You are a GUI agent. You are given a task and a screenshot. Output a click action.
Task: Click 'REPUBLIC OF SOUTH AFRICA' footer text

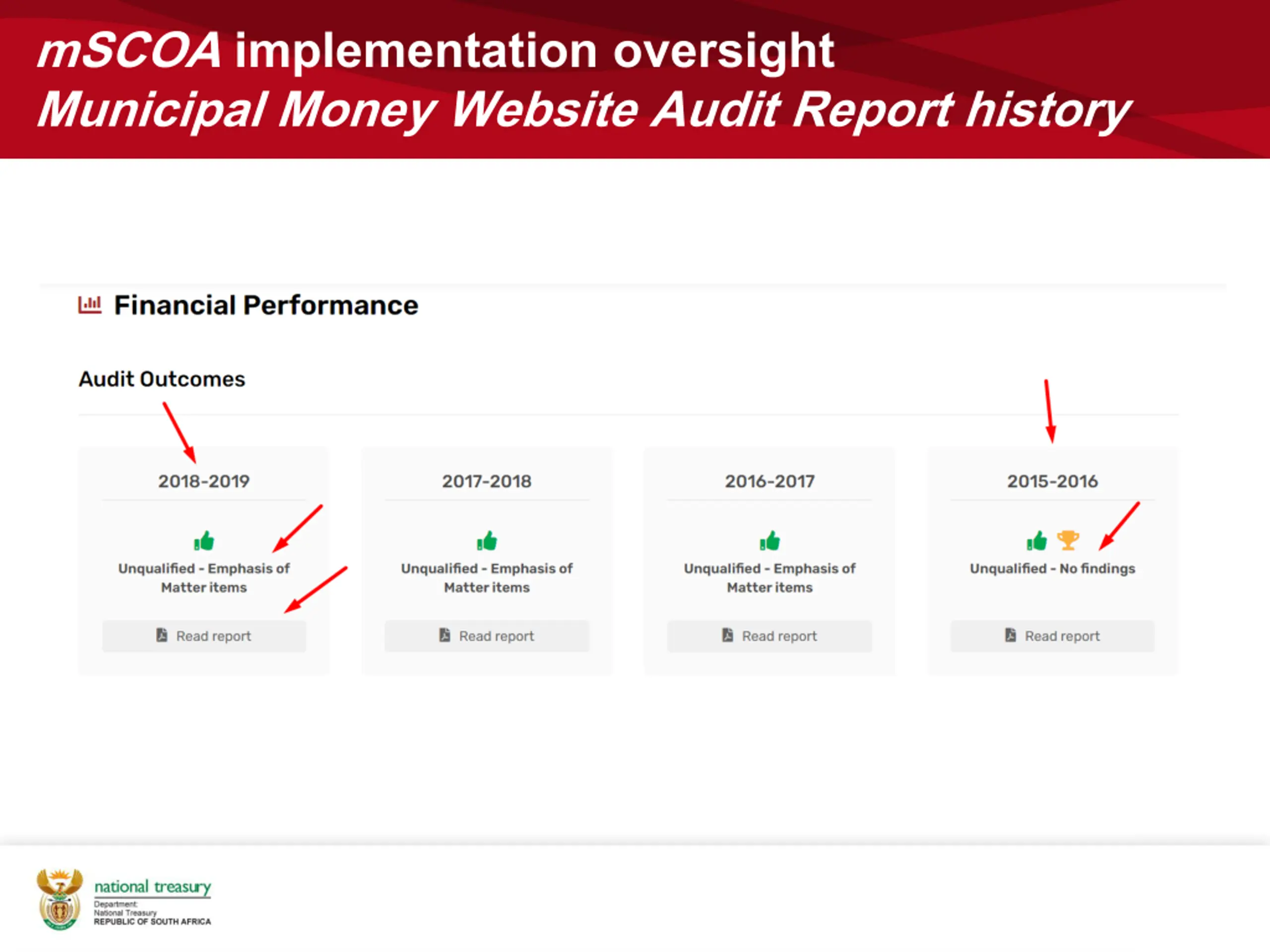point(153,922)
